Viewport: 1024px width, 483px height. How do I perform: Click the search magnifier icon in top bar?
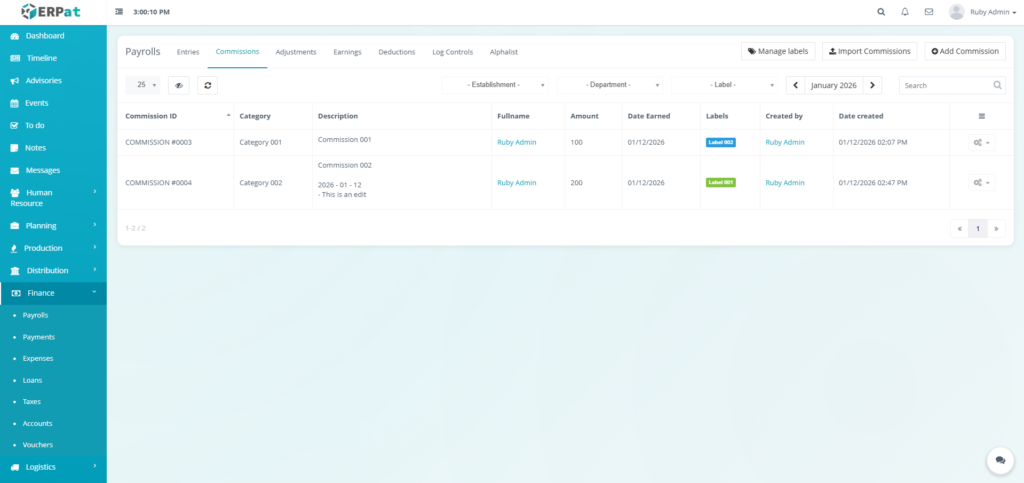tap(881, 12)
